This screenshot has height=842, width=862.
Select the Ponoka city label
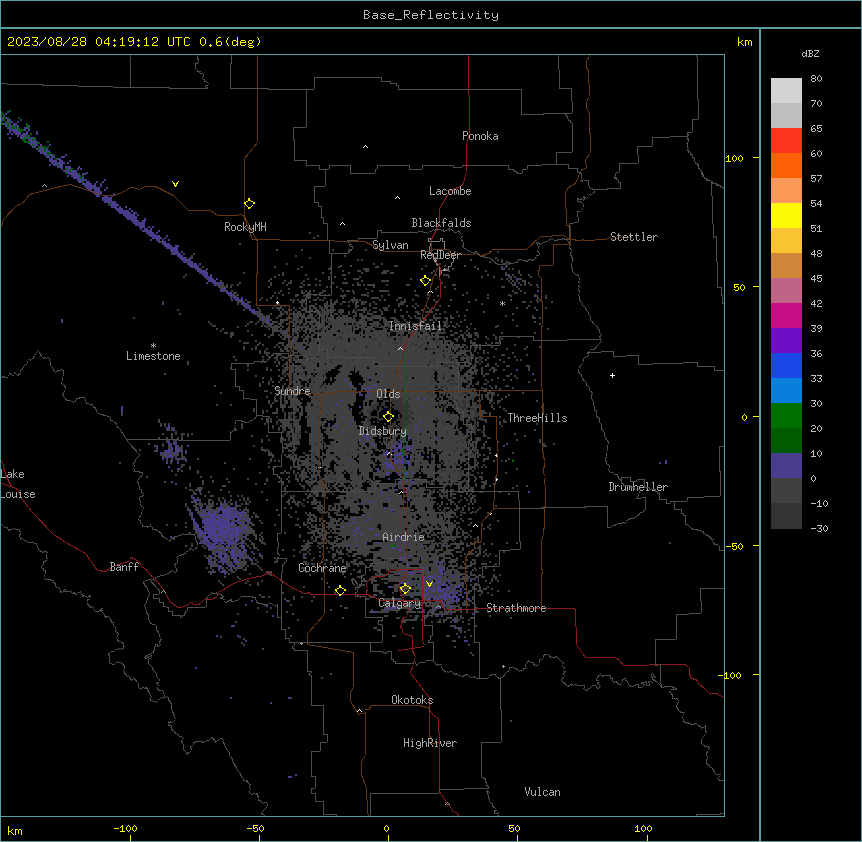480,136
